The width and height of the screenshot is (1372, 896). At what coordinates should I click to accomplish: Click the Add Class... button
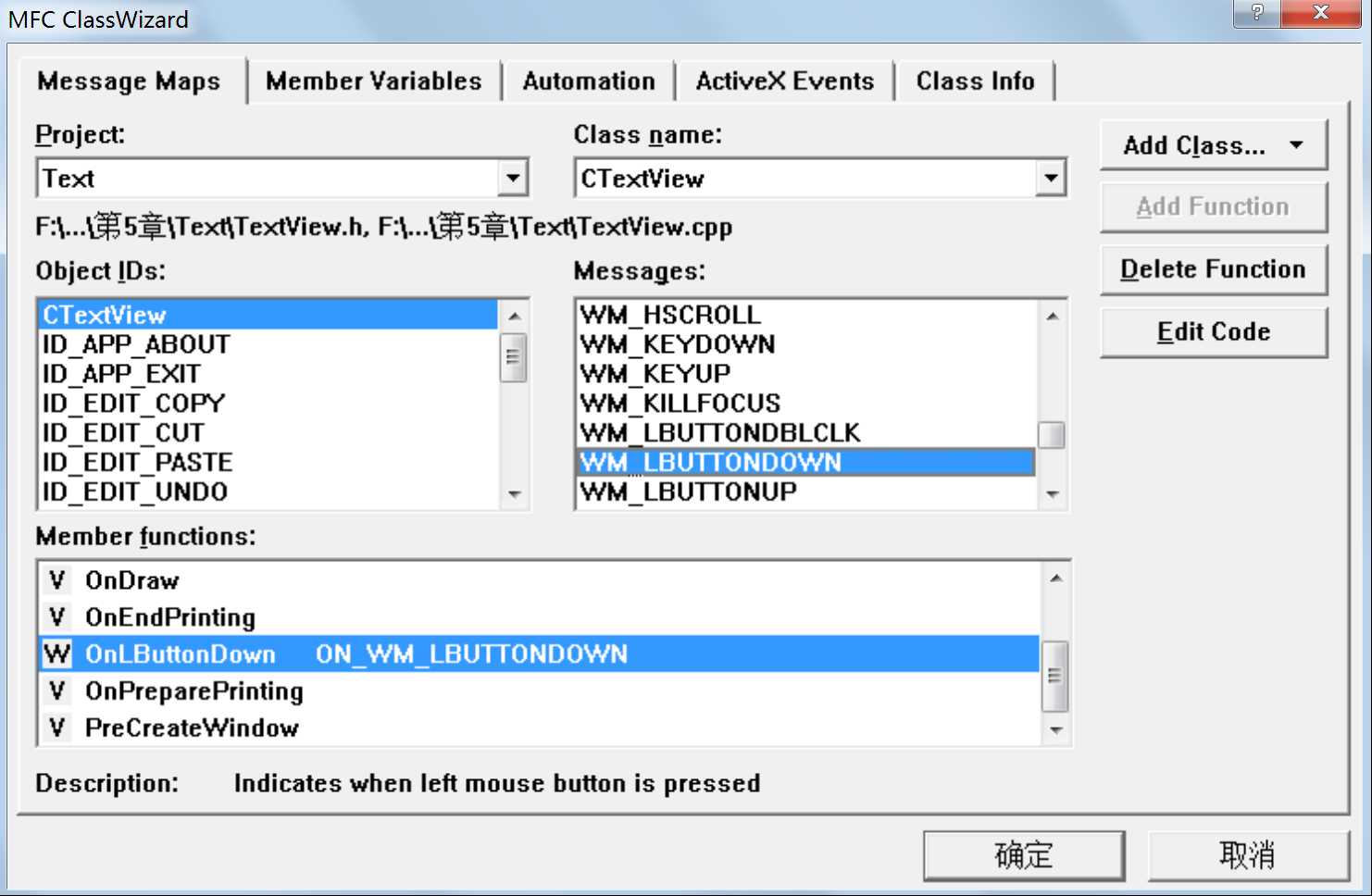click(x=1214, y=145)
